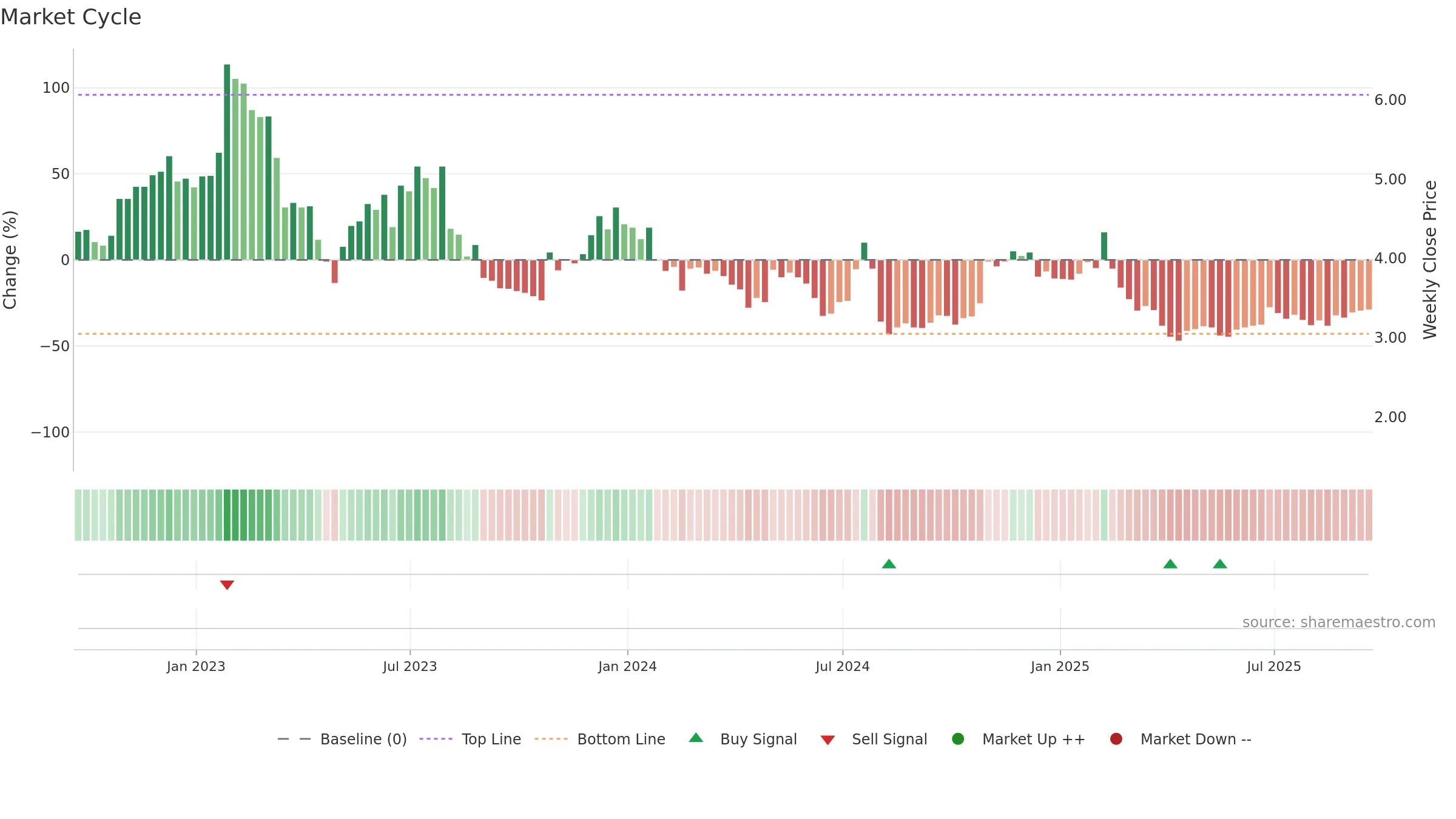Click the red Sell Signal triangle in legend
1456x819 pixels.
click(827, 740)
